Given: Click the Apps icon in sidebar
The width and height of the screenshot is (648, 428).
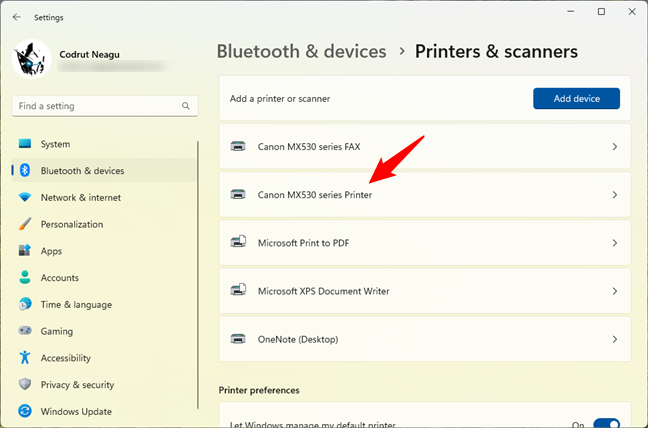Looking at the screenshot, I should click(x=25, y=250).
